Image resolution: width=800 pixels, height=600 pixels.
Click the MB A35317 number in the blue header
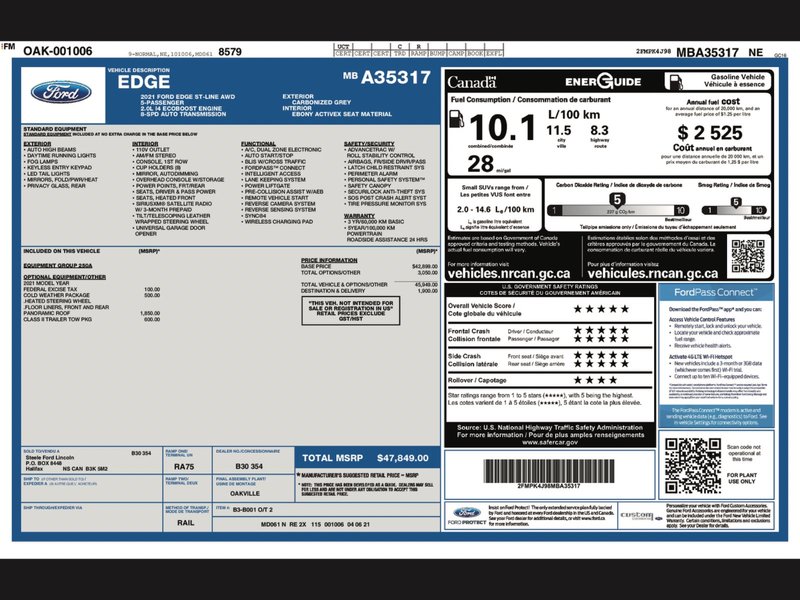[387, 78]
